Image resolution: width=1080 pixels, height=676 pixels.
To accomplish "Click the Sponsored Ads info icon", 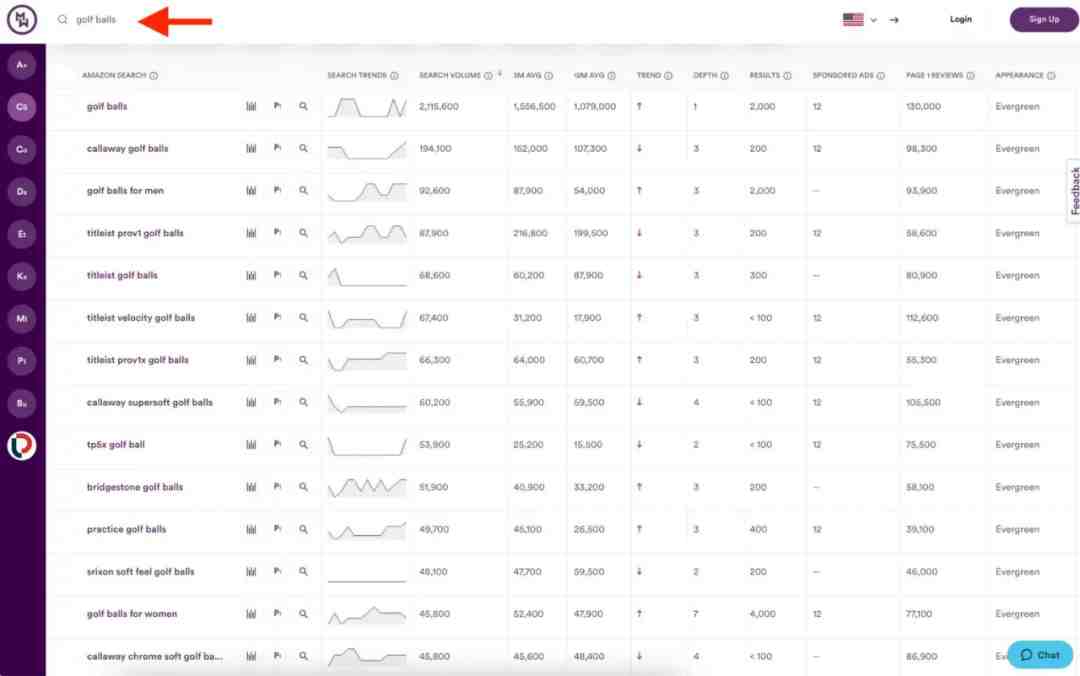I will pyautogui.click(x=880, y=76).
